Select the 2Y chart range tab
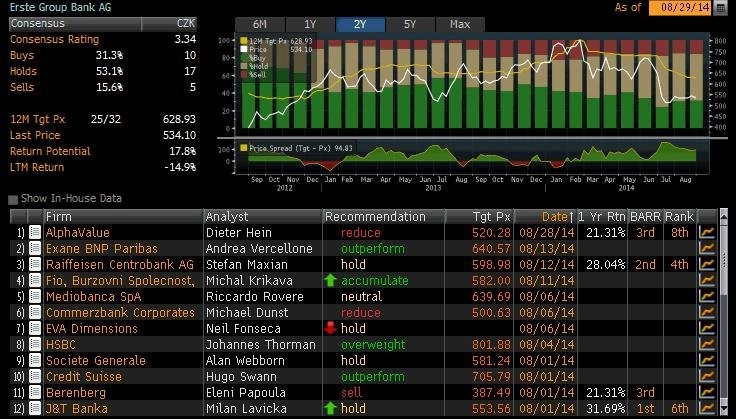Viewport: 736px width, 419px height. point(360,24)
